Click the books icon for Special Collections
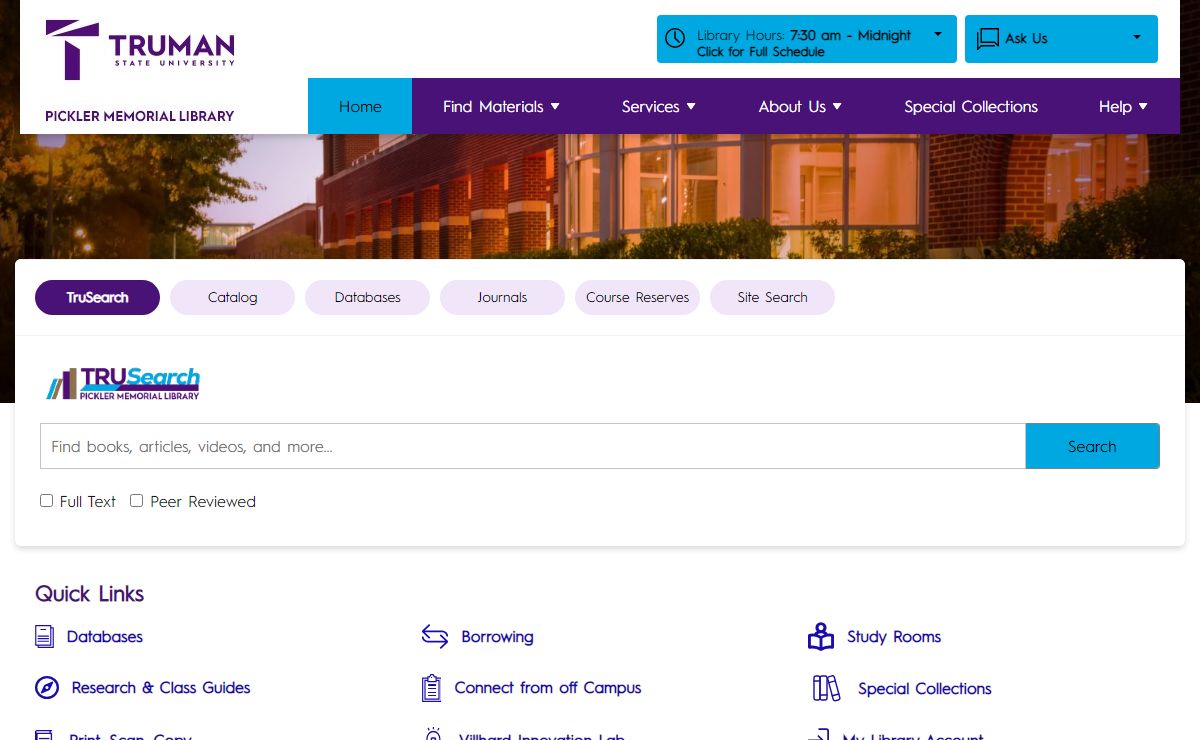The height and width of the screenshot is (740, 1200). [x=826, y=688]
